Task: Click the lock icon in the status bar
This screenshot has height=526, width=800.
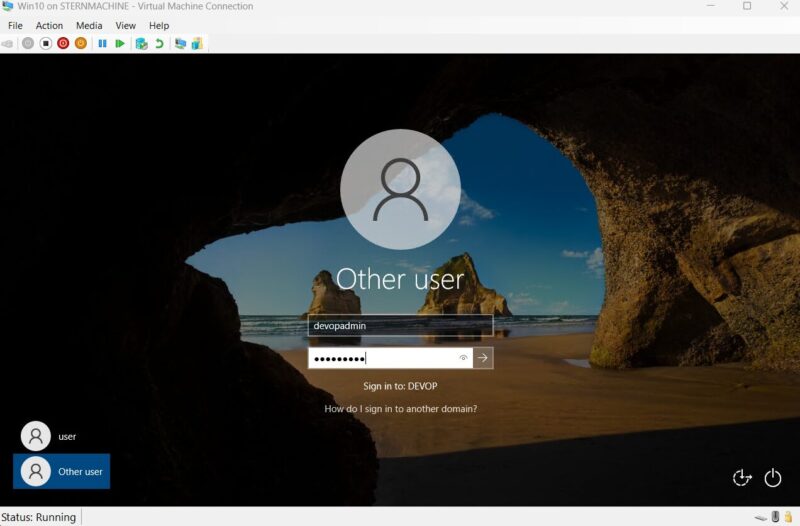Action: coord(789,517)
